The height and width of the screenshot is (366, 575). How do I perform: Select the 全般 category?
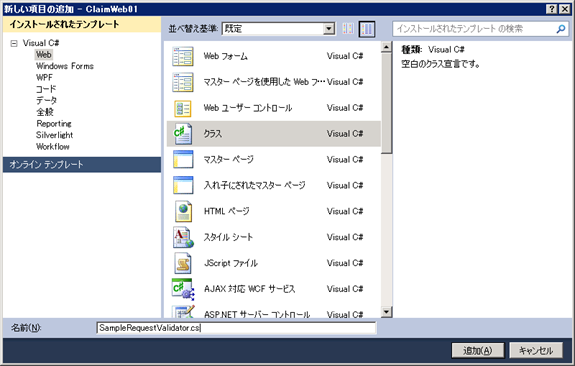click(x=45, y=112)
